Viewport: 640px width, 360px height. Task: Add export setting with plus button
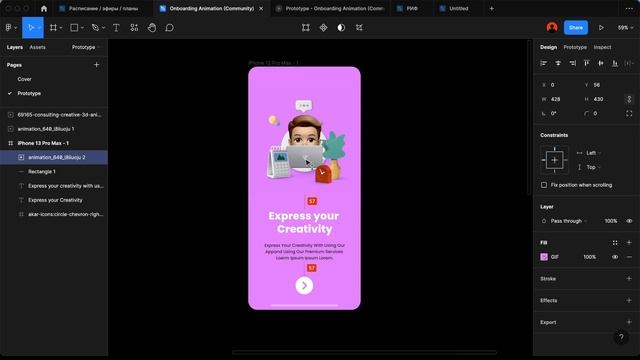(x=629, y=322)
